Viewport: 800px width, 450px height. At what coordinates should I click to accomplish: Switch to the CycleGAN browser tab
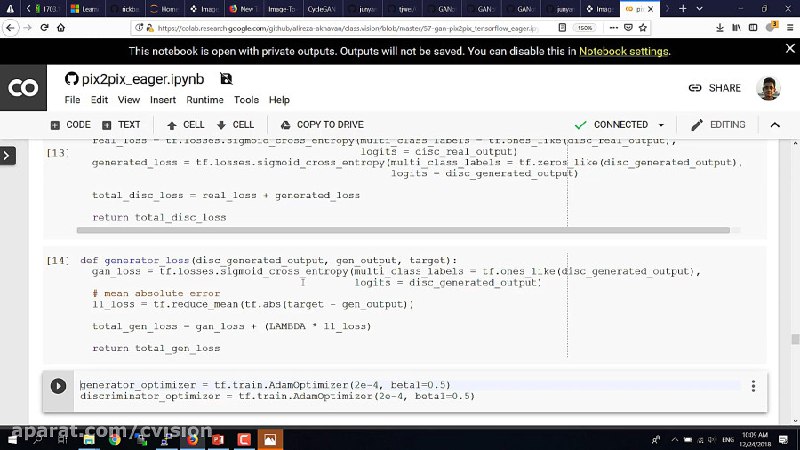click(321, 9)
